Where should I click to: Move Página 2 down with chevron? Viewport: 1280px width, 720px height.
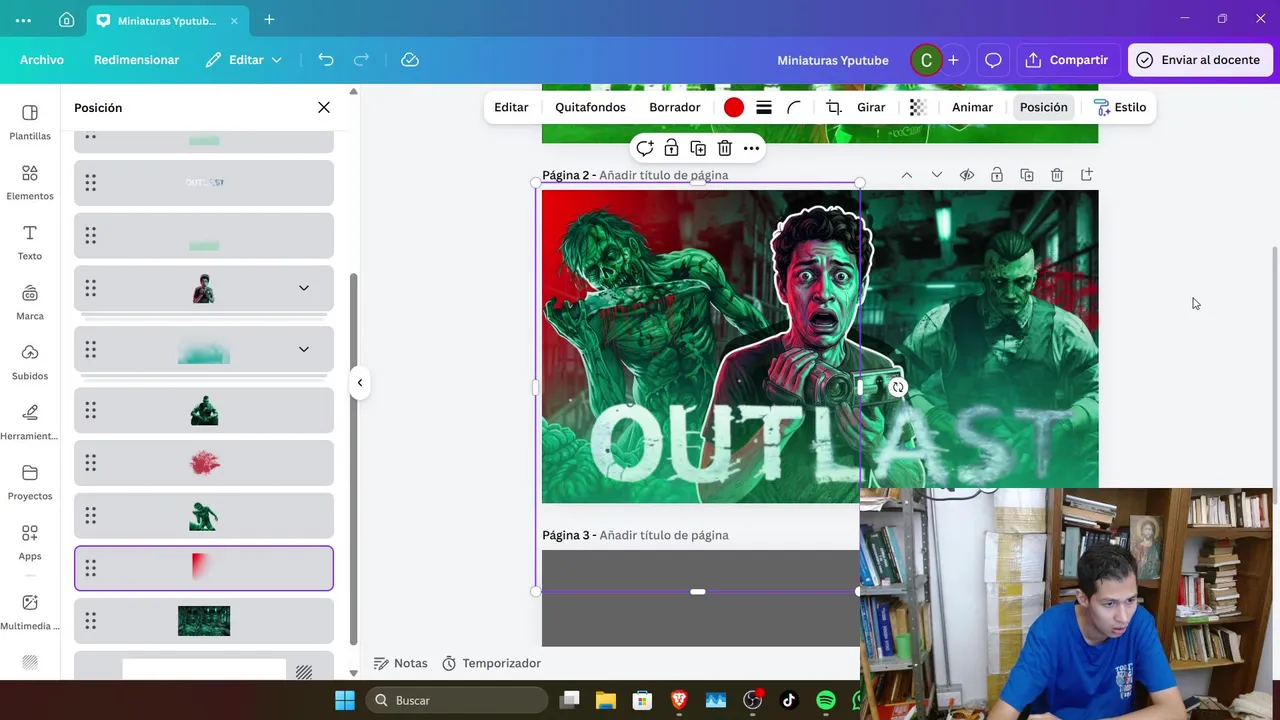click(937, 175)
